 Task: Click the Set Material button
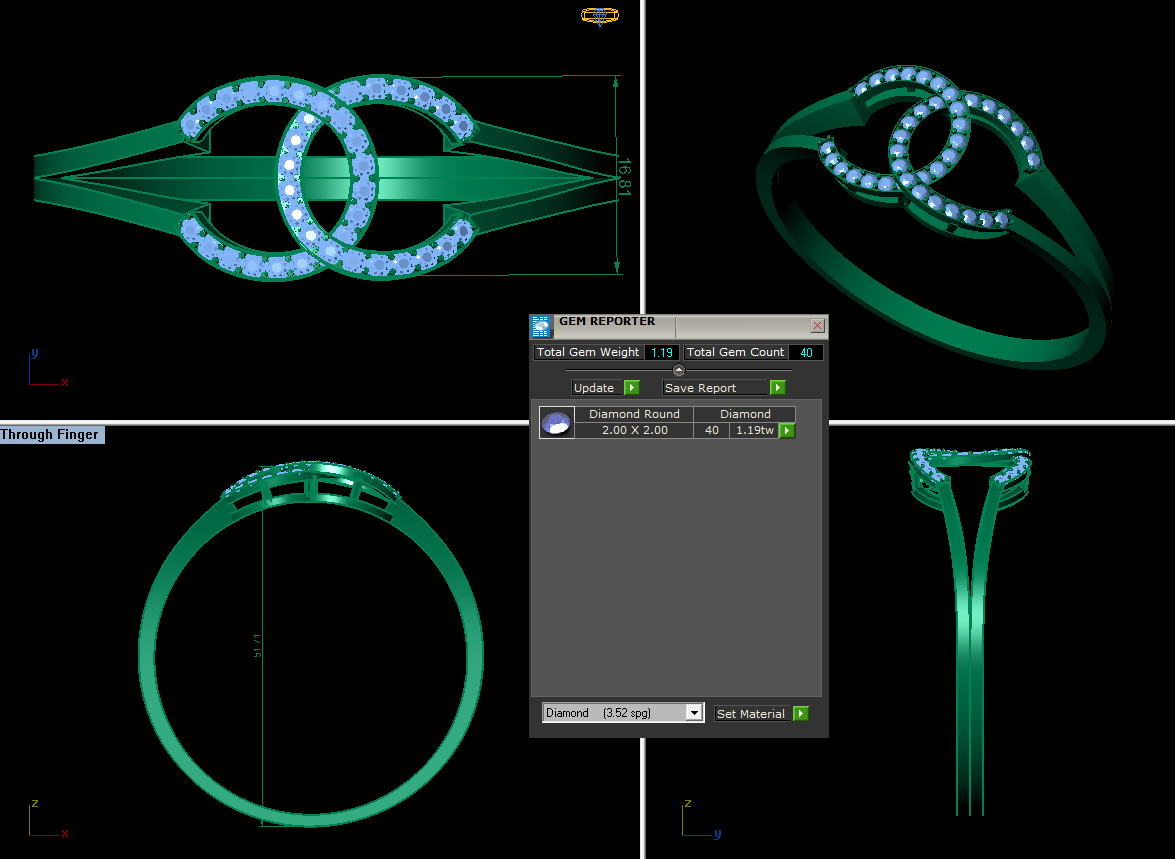751,714
